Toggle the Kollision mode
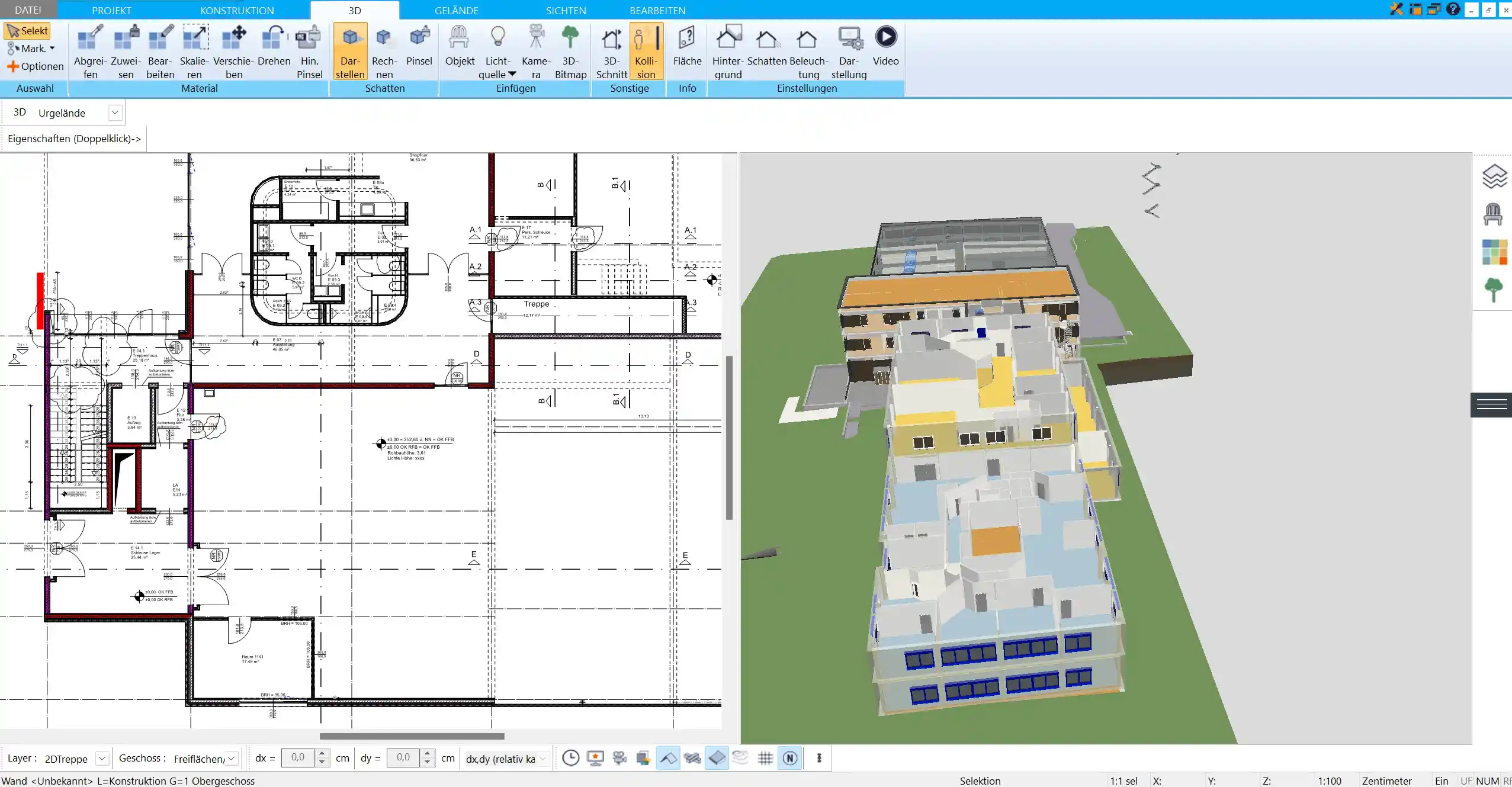The image size is (1512, 787). pos(646,52)
